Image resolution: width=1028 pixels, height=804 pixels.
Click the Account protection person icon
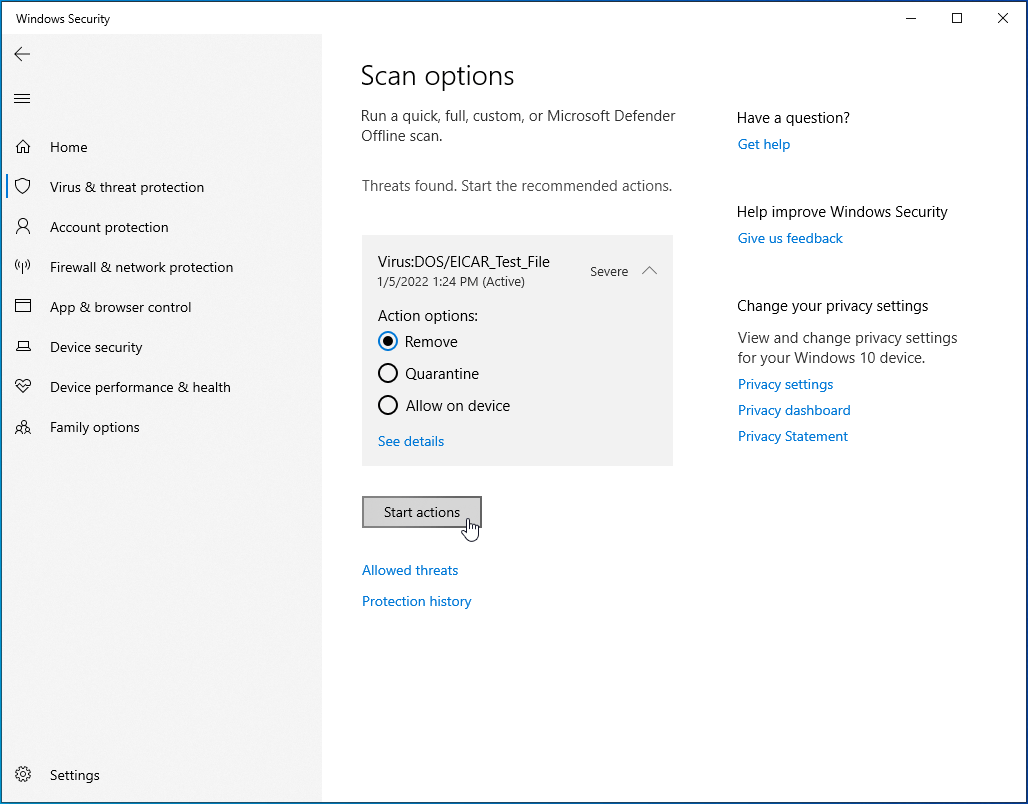click(23, 227)
